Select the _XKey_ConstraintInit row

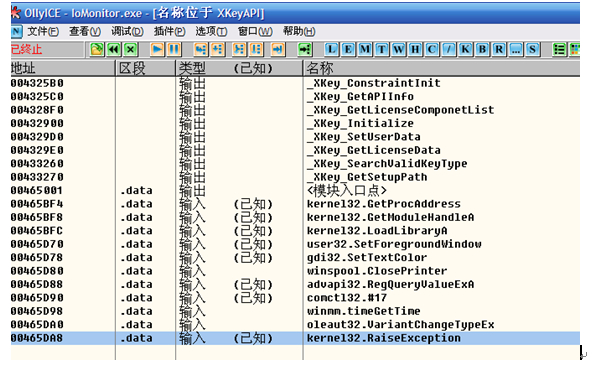295,83
